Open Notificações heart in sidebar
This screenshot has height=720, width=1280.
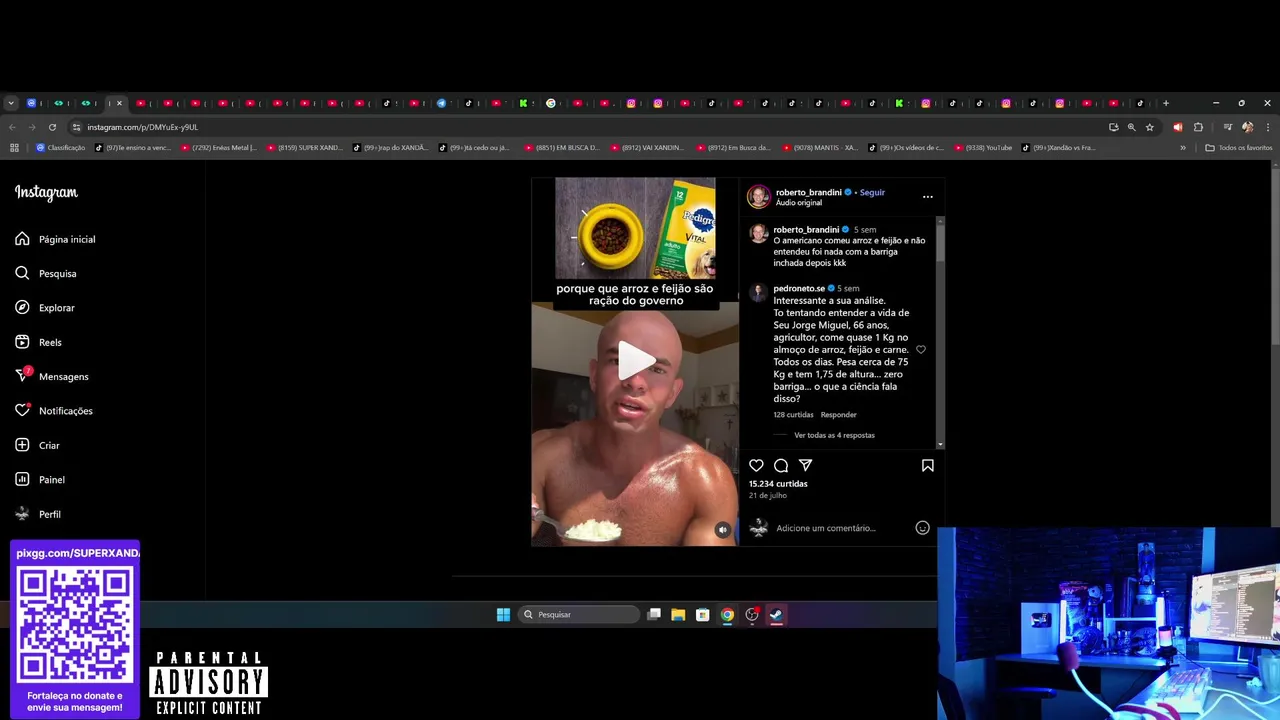tap(54, 411)
